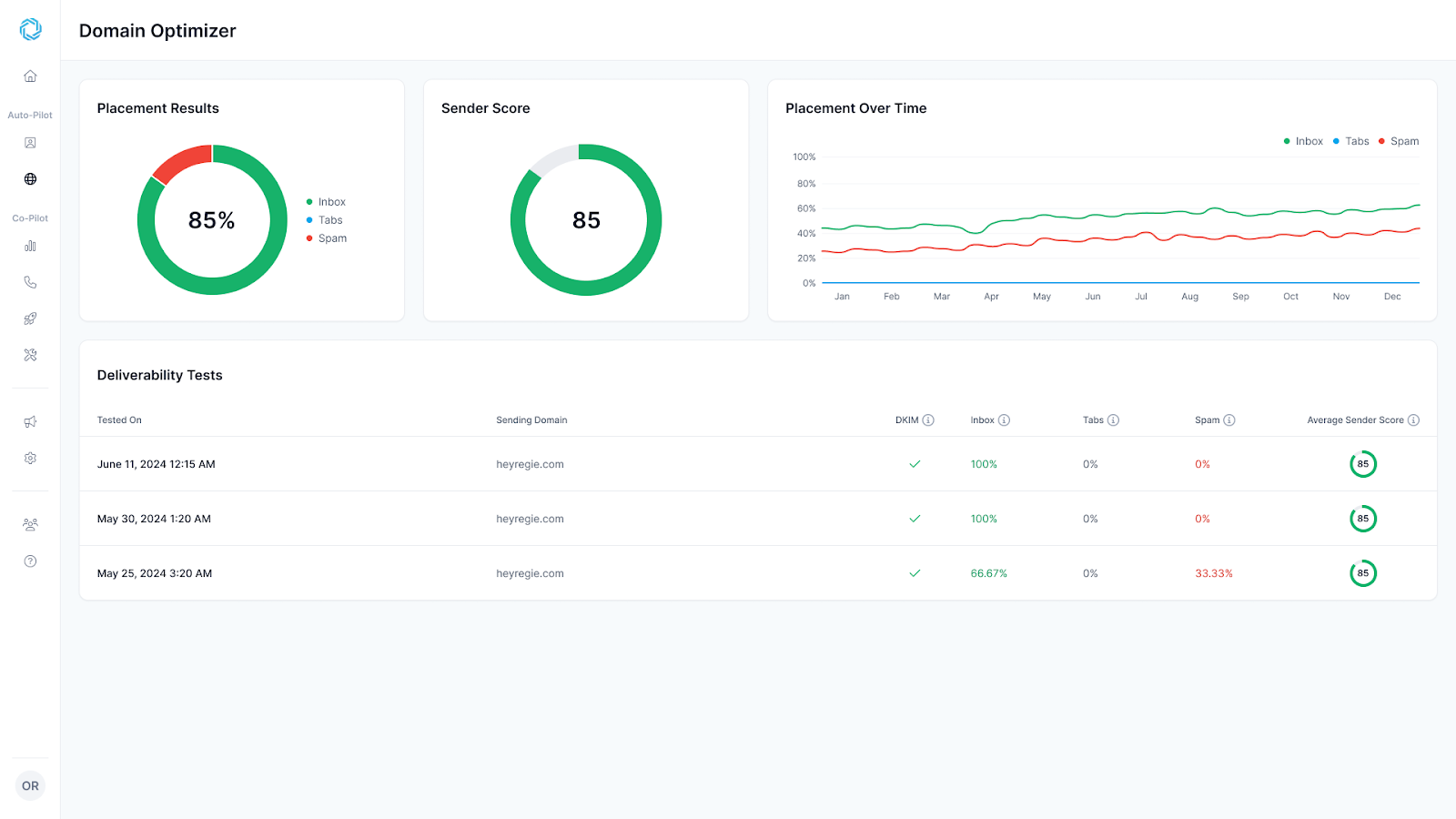The image size is (1456, 819).
Task: Toggle Tabs in Placement Results legend
Action: (x=329, y=220)
